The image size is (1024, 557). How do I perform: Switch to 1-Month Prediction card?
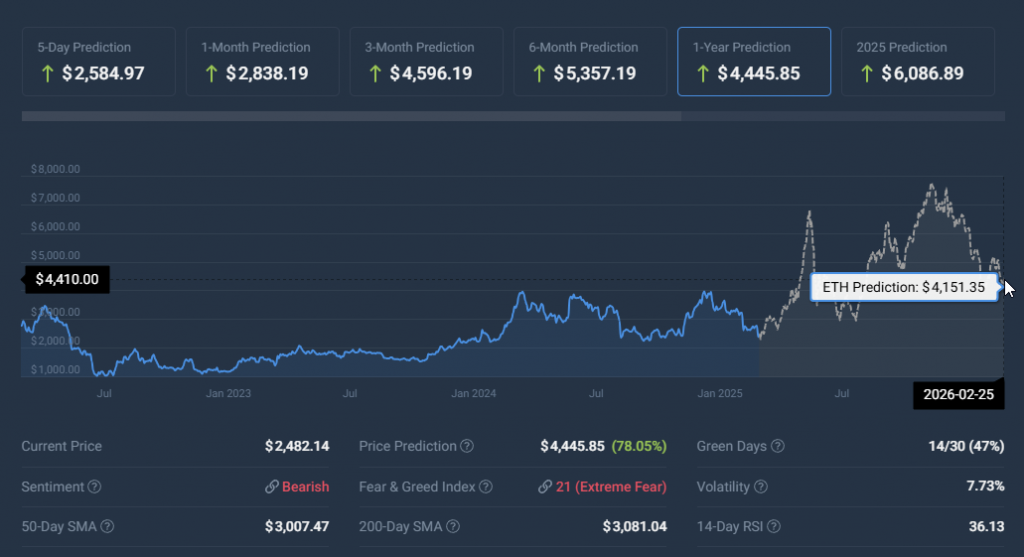[262, 62]
